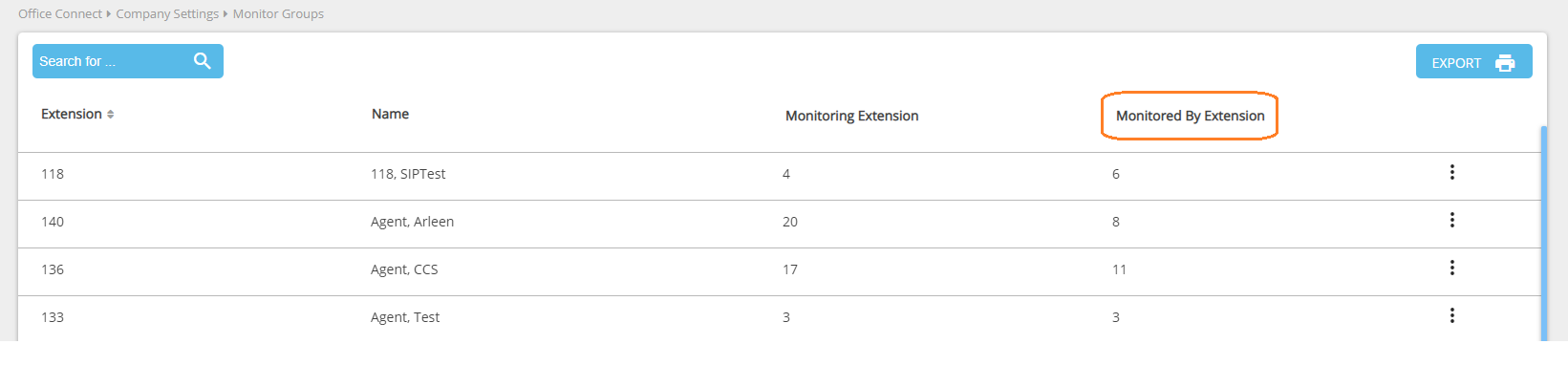This screenshot has height=387, width=1568.
Task: Go to Office Connect breadcrumb
Action: click(x=60, y=14)
